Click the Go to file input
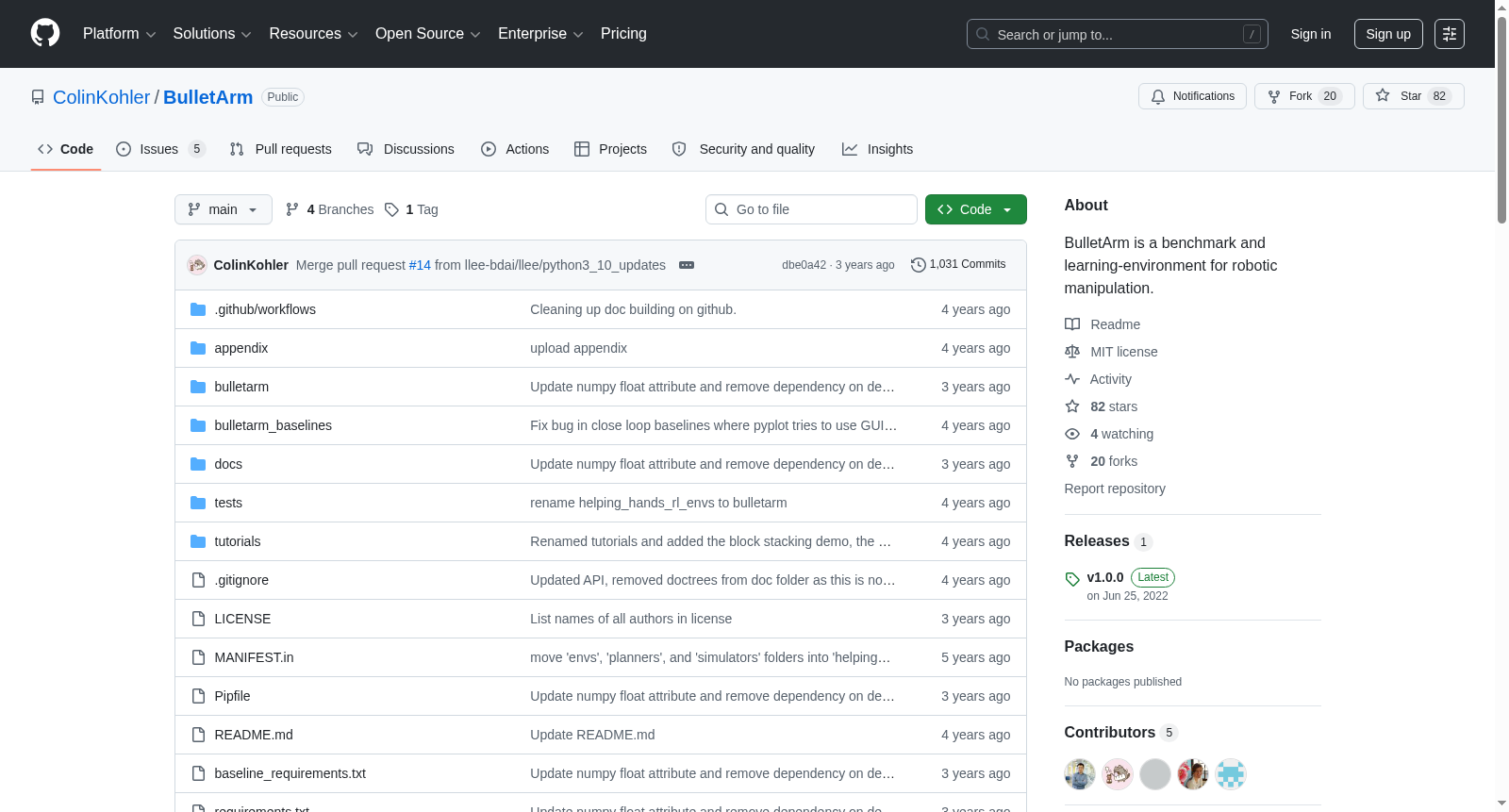The image size is (1509, 812). (x=811, y=209)
